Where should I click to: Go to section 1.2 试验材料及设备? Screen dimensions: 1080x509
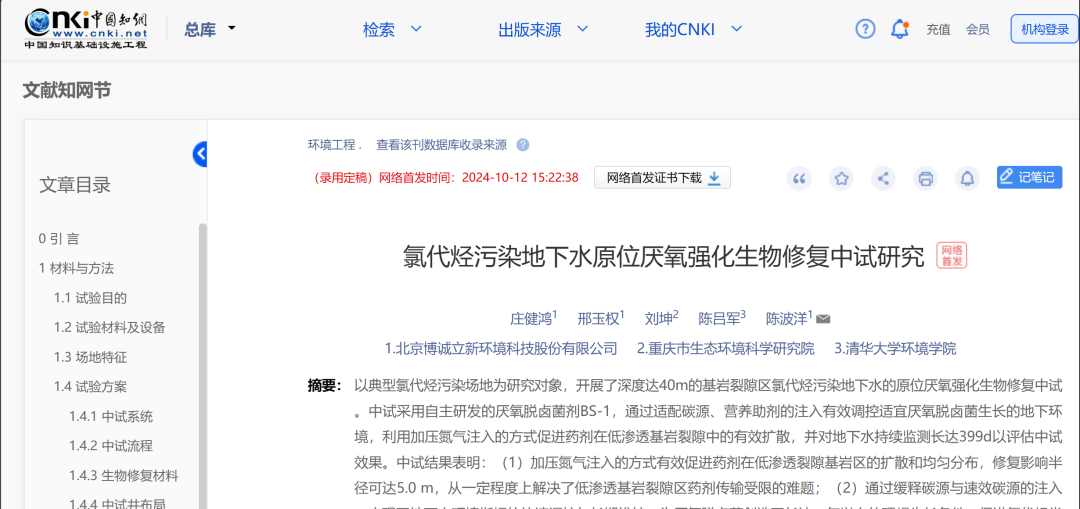[110, 328]
